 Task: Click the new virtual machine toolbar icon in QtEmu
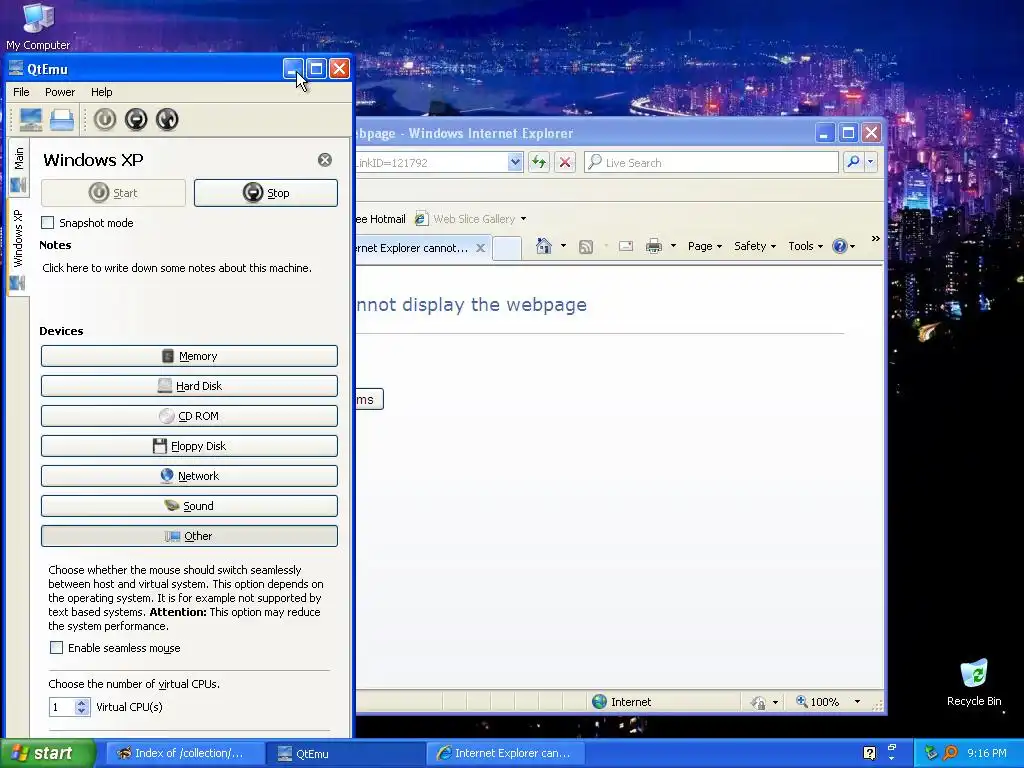coord(31,120)
